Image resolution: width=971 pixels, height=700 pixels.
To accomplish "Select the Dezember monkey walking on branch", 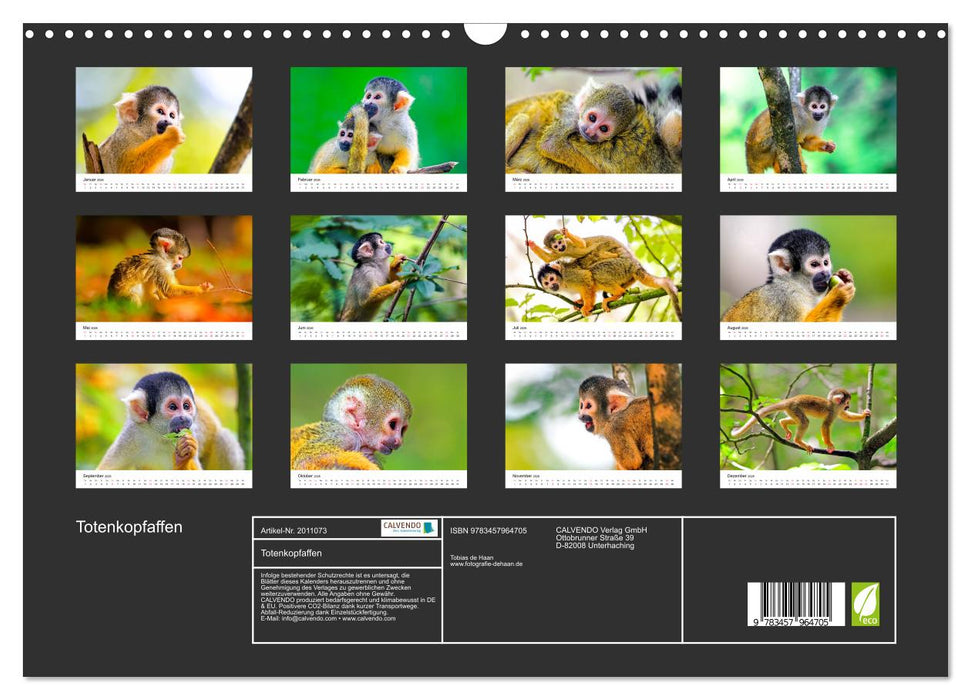I will 808,417.
